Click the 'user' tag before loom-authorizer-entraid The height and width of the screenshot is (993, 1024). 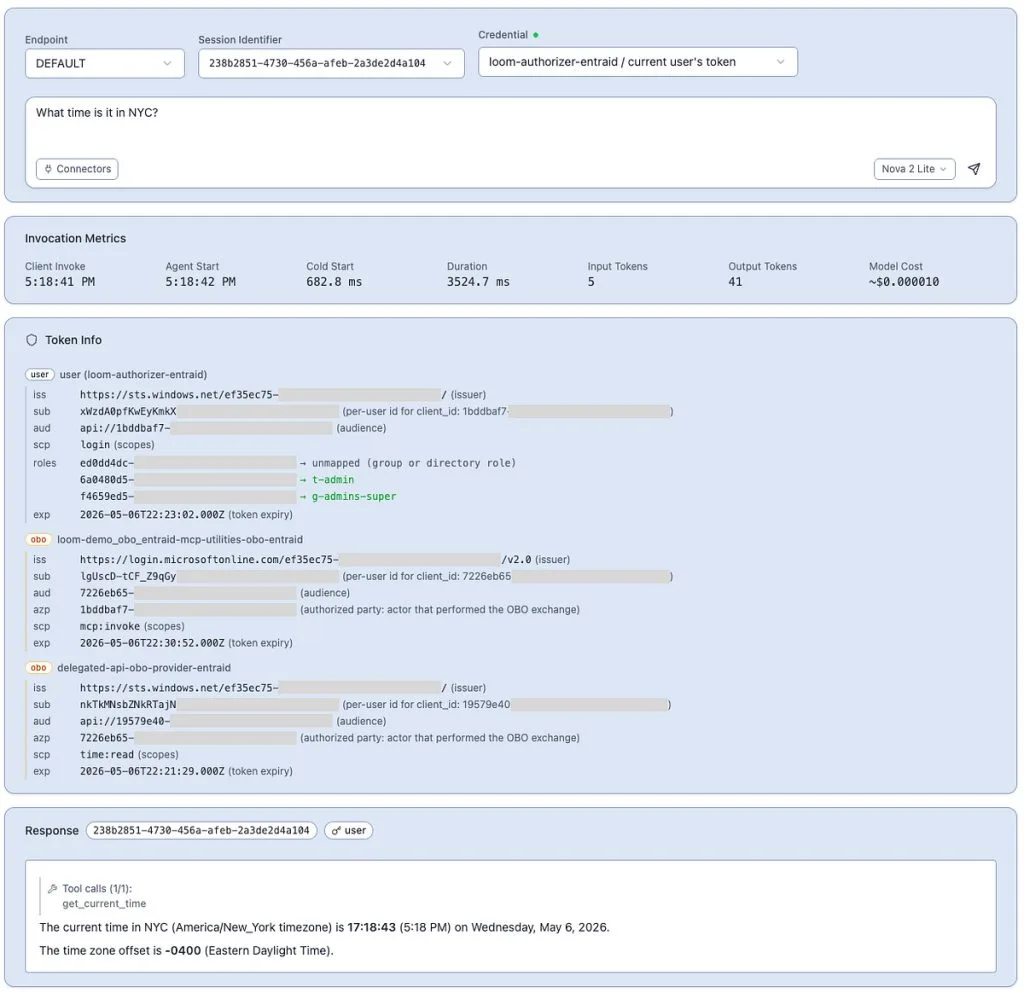pyautogui.click(x=39, y=375)
